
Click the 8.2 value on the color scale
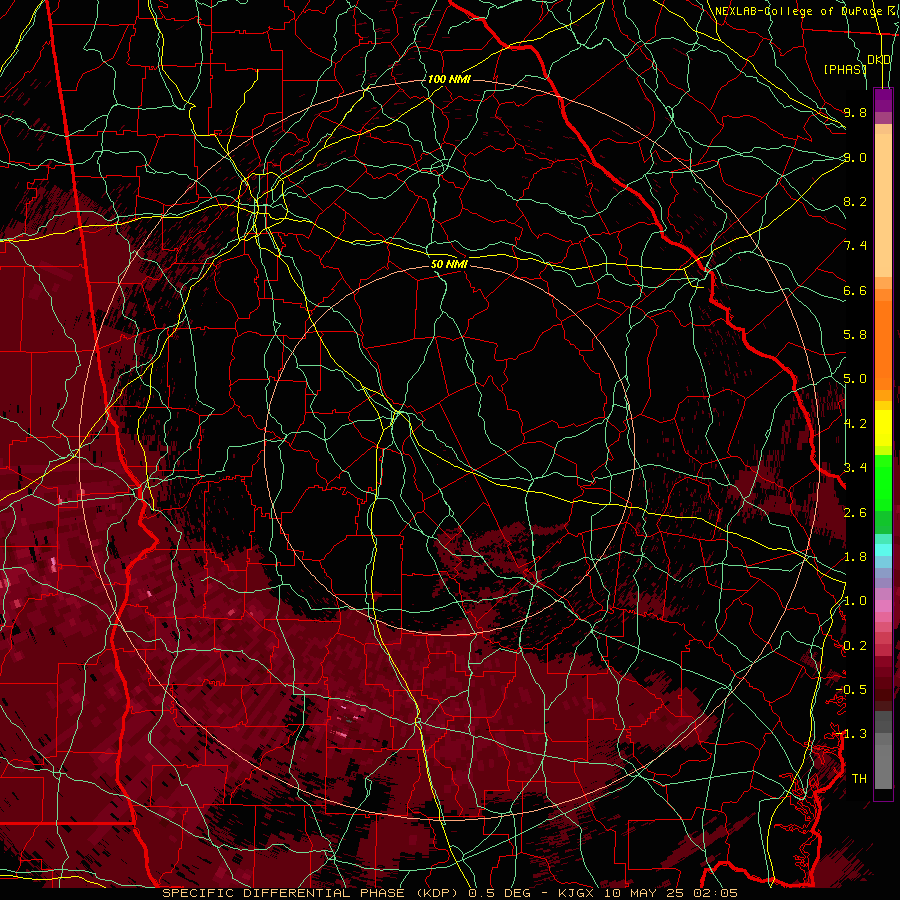855,201
